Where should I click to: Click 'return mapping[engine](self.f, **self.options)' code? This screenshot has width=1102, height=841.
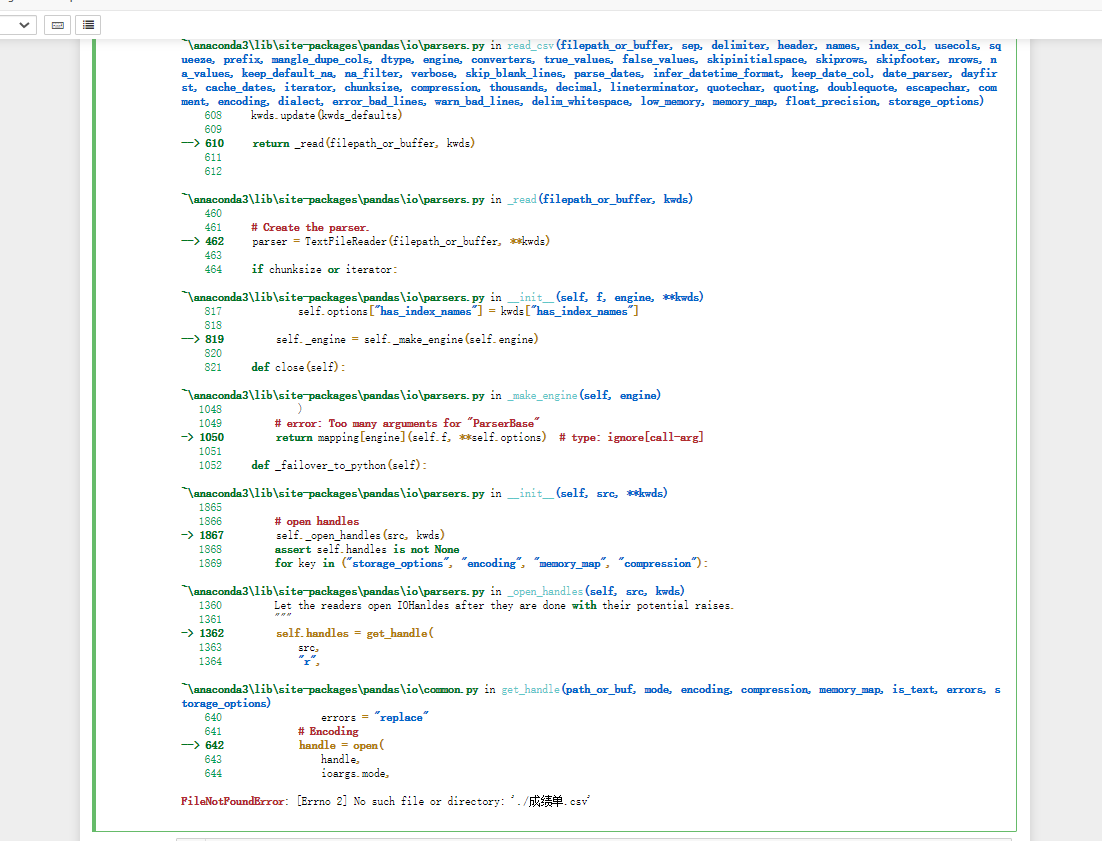coord(411,437)
